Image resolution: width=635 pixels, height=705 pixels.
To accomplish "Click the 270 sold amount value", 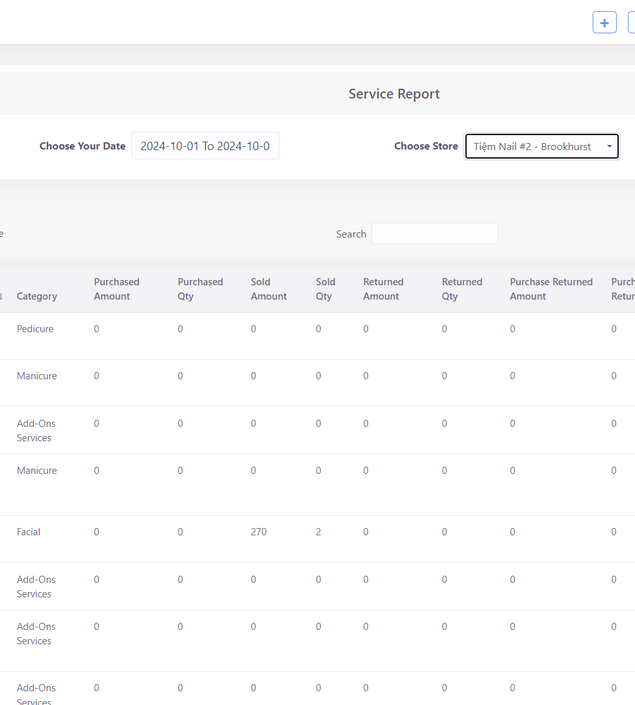I will tap(258, 532).
